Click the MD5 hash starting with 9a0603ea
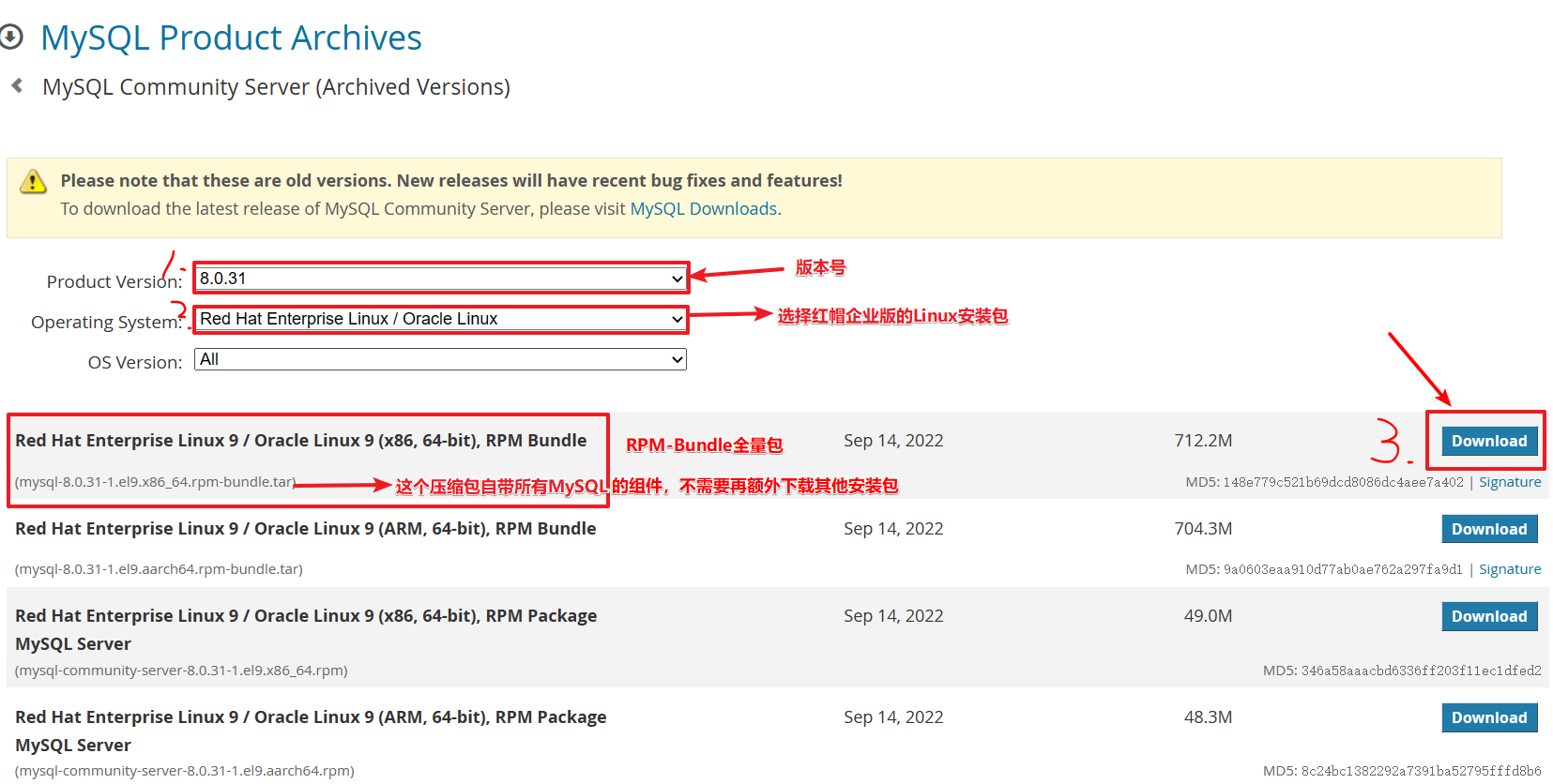 point(1343,569)
